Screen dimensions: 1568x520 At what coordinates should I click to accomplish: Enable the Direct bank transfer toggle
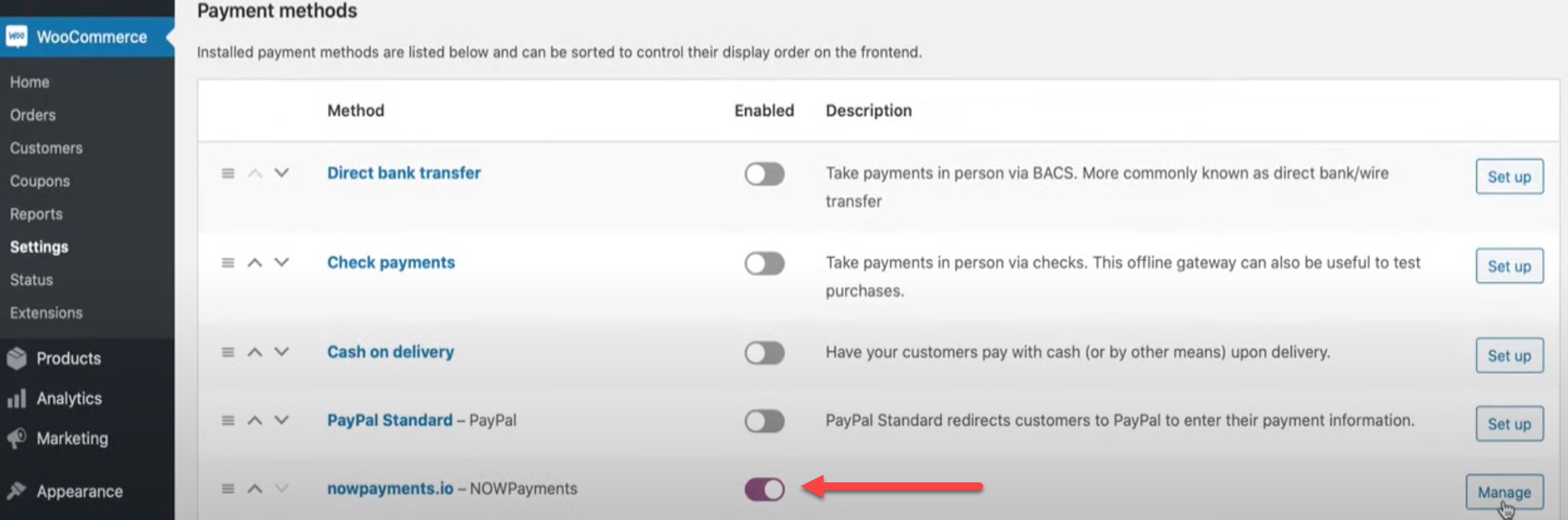click(x=764, y=174)
